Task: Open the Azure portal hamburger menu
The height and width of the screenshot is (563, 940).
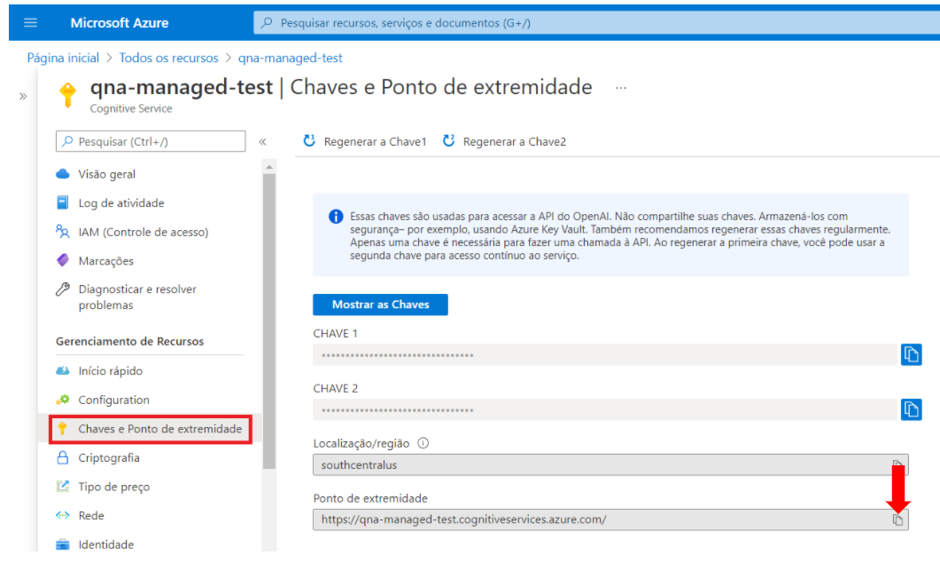Action: coord(30,23)
